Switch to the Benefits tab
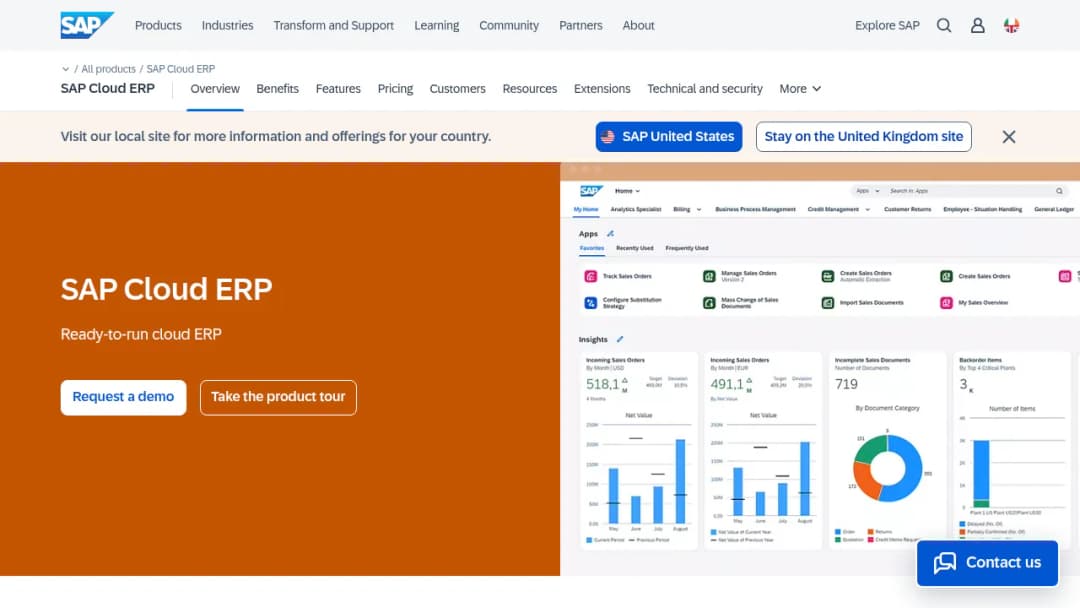The height and width of the screenshot is (608, 1080). pyautogui.click(x=278, y=89)
